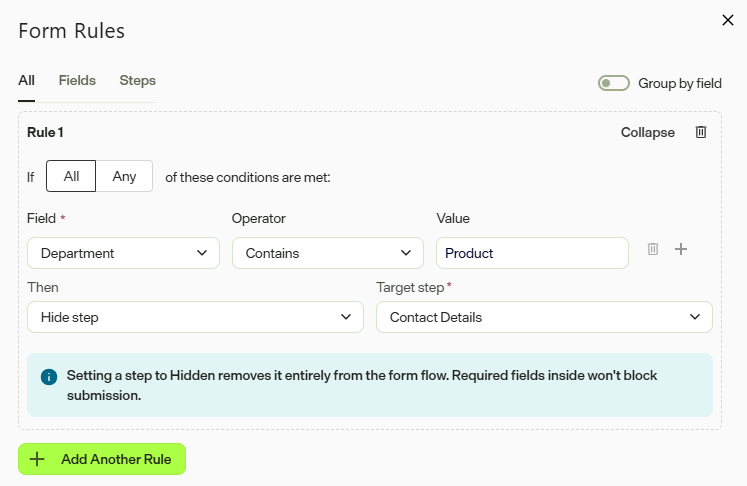The image size is (747, 486).
Task: Delete Rule 1 with trash icon
Action: (700, 132)
